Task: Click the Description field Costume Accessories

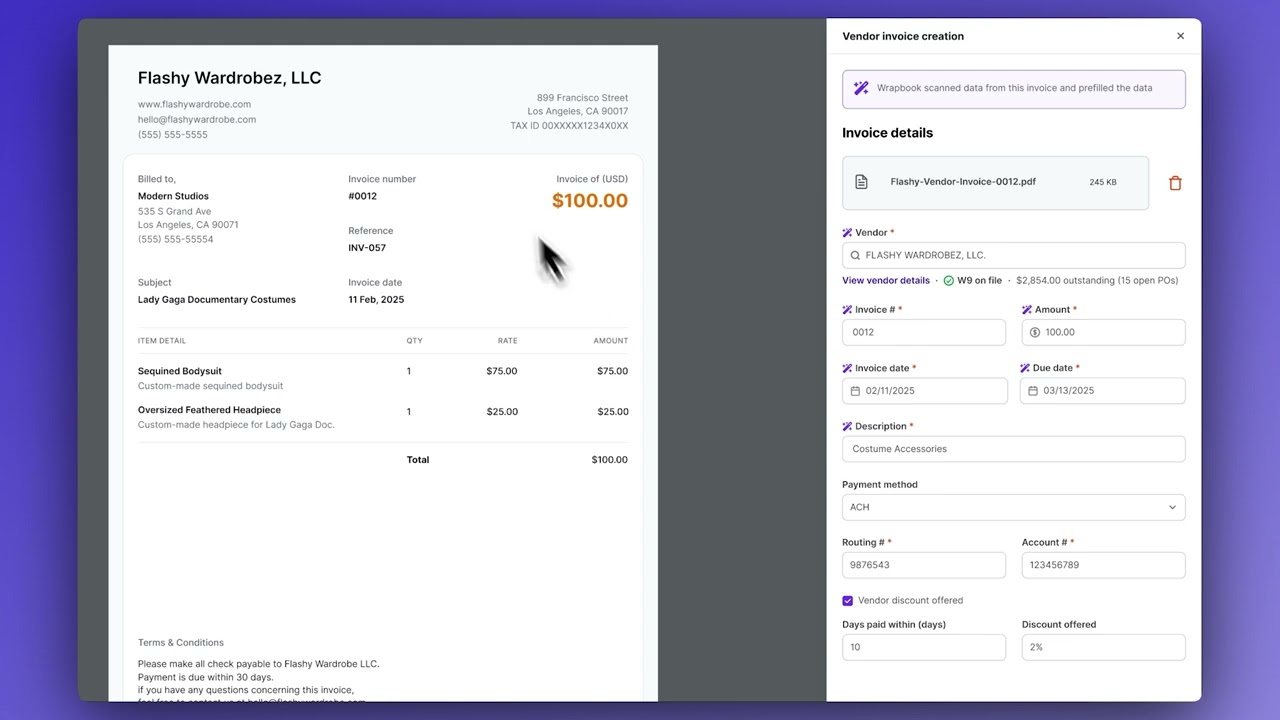Action: click(1014, 449)
